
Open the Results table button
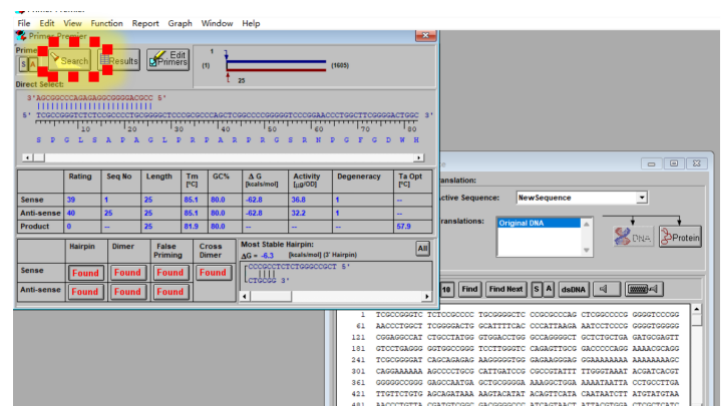click(x=119, y=61)
